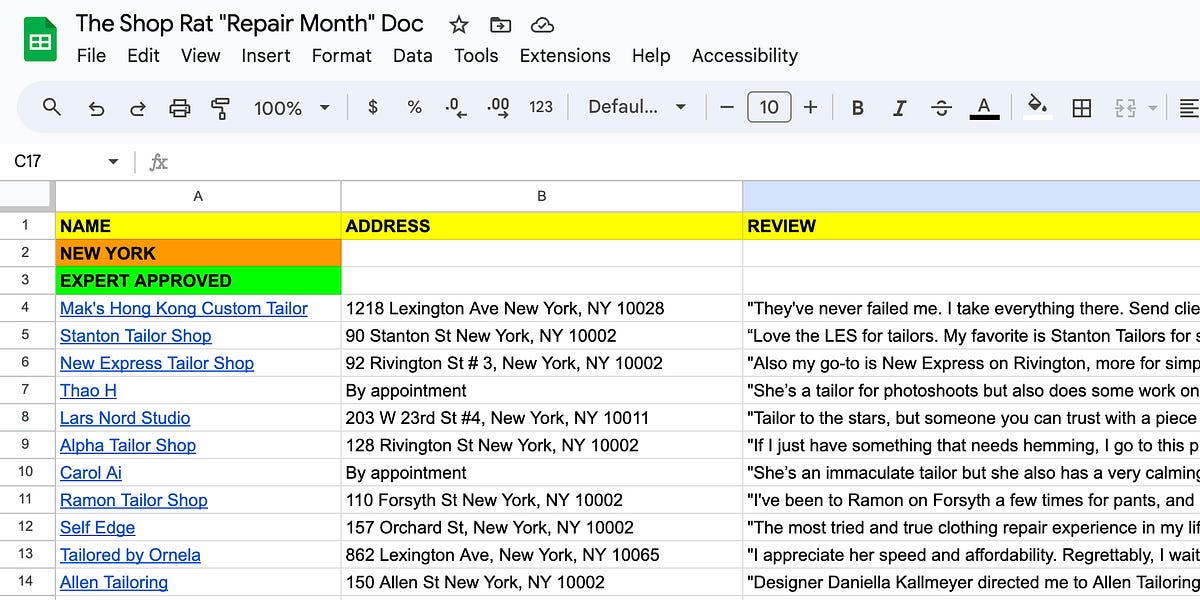This screenshot has height=600, width=1200.
Task: Open Ramon Tailor Shop link
Action: coord(134,500)
